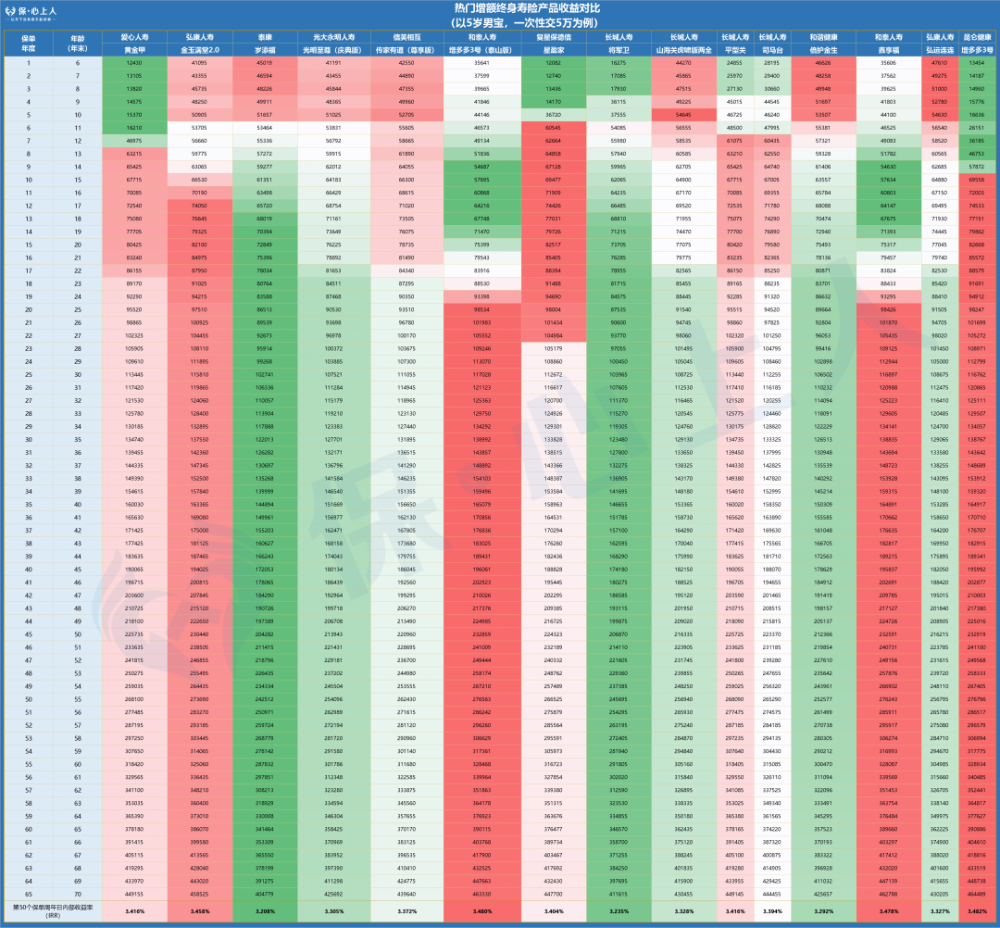Click value 44270 in the 山海关虎啸版两全 column
The width and height of the screenshot is (1000, 928).
(x=684, y=63)
